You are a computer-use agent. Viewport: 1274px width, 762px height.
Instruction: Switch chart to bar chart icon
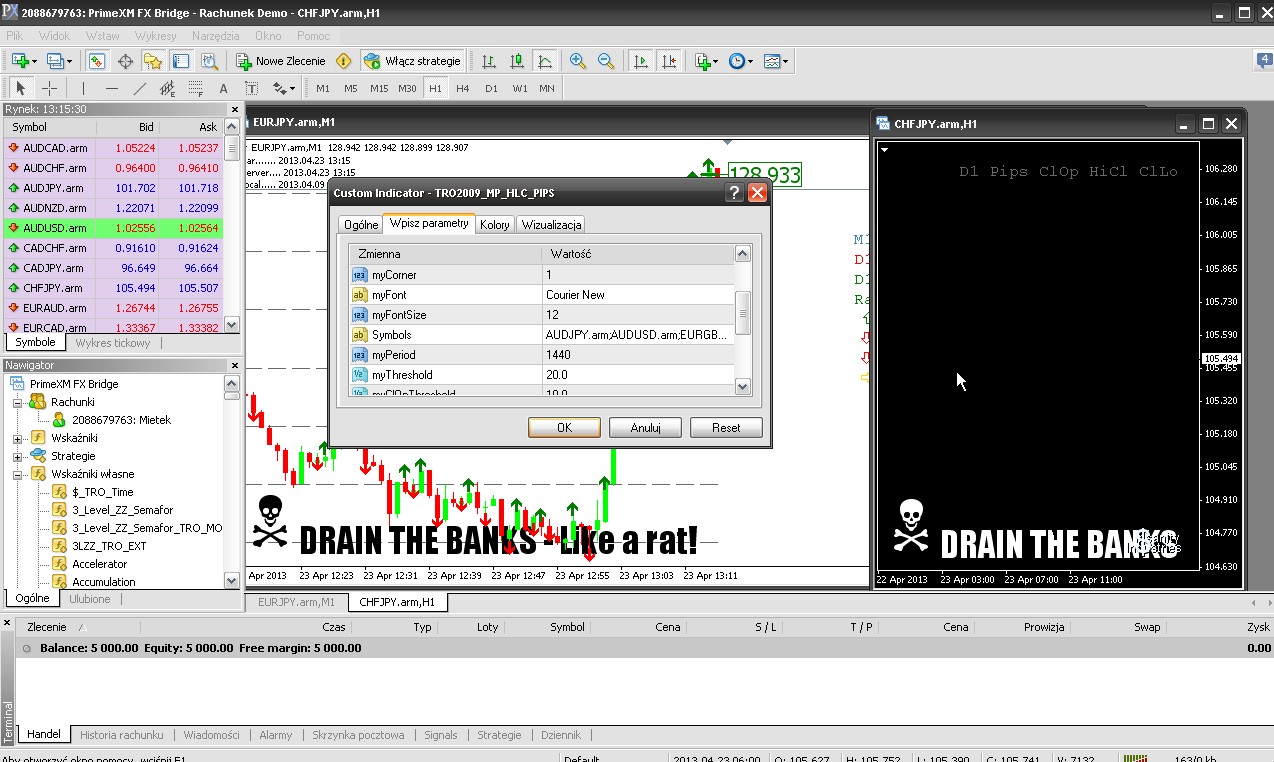click(x=489, y=61)
